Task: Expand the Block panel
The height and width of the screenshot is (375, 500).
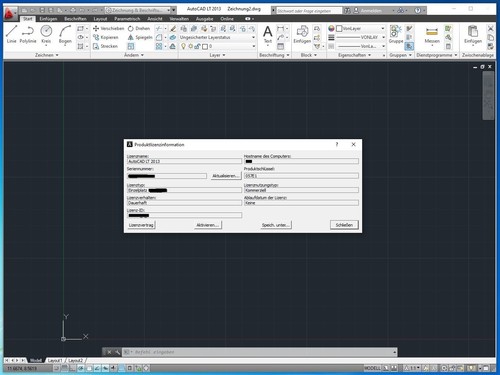Action: point(309,55)
